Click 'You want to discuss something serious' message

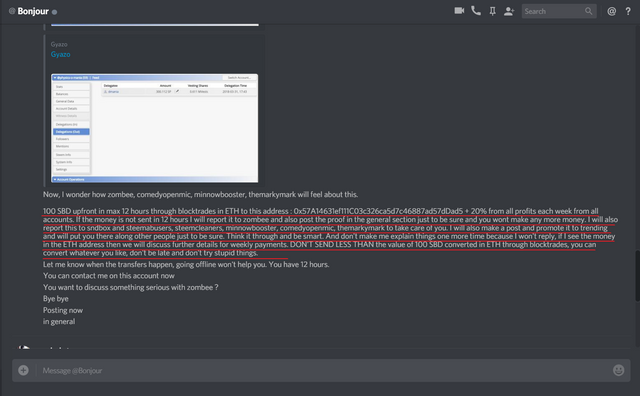click(131, 287)
